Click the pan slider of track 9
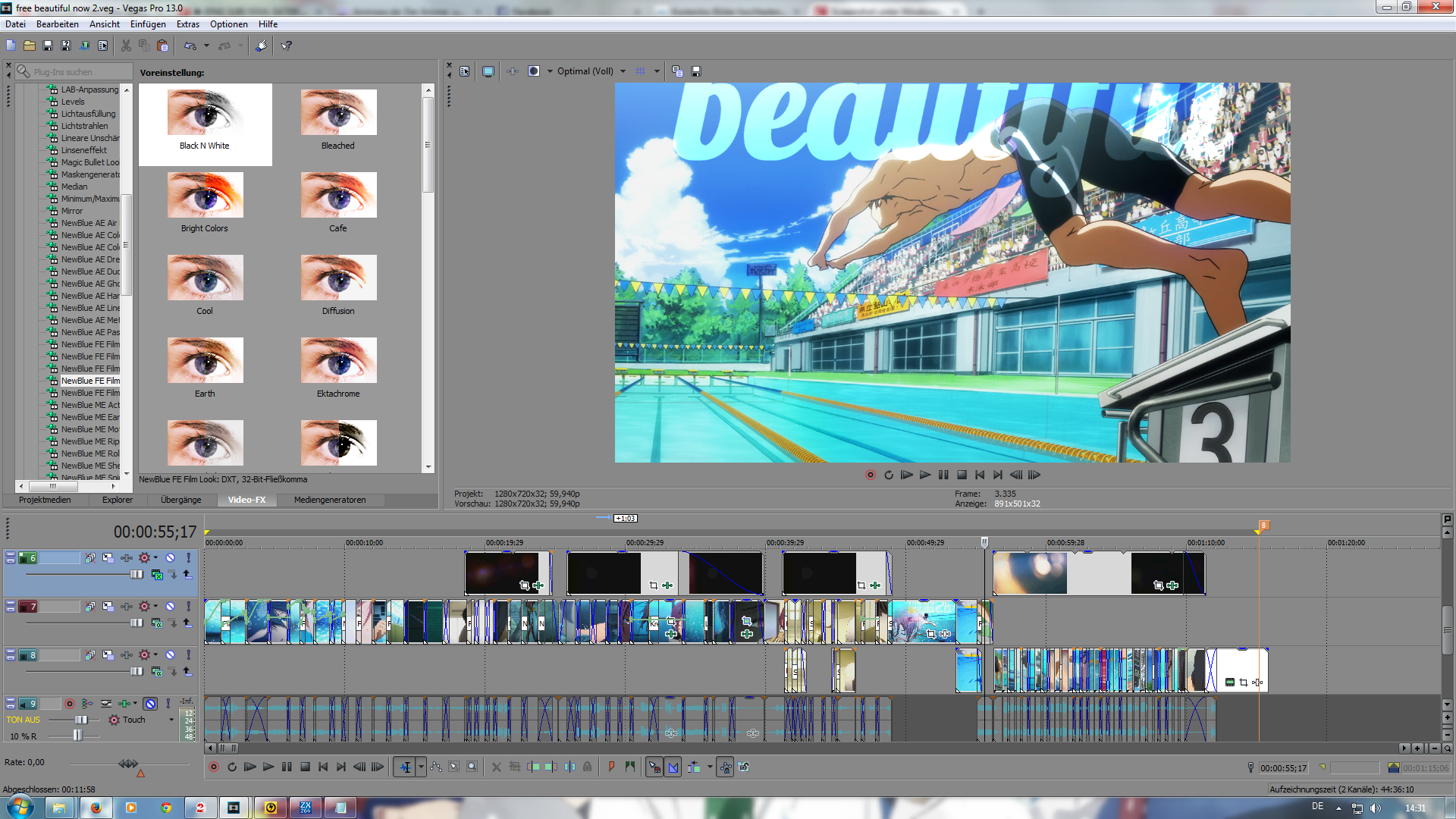 click(77, 736)
